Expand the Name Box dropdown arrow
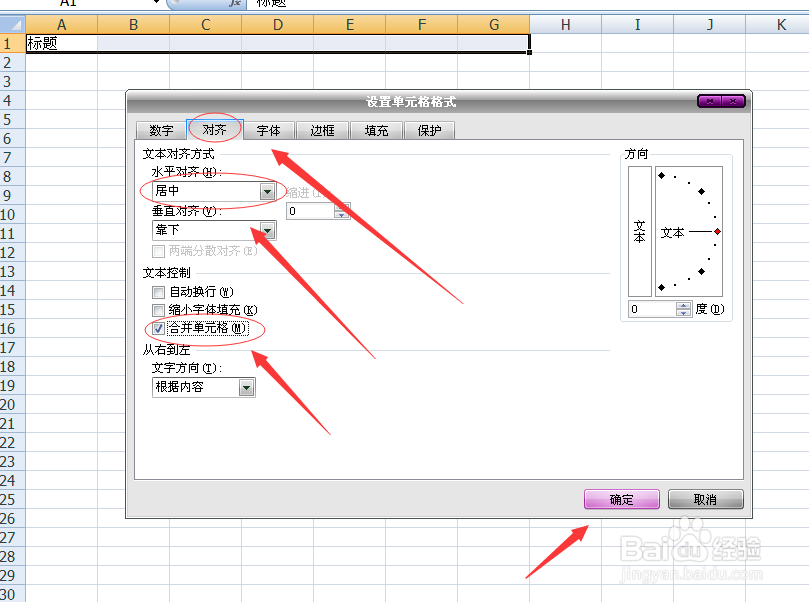The width and height of the screenshot is (809, 602). click(156, 4)
